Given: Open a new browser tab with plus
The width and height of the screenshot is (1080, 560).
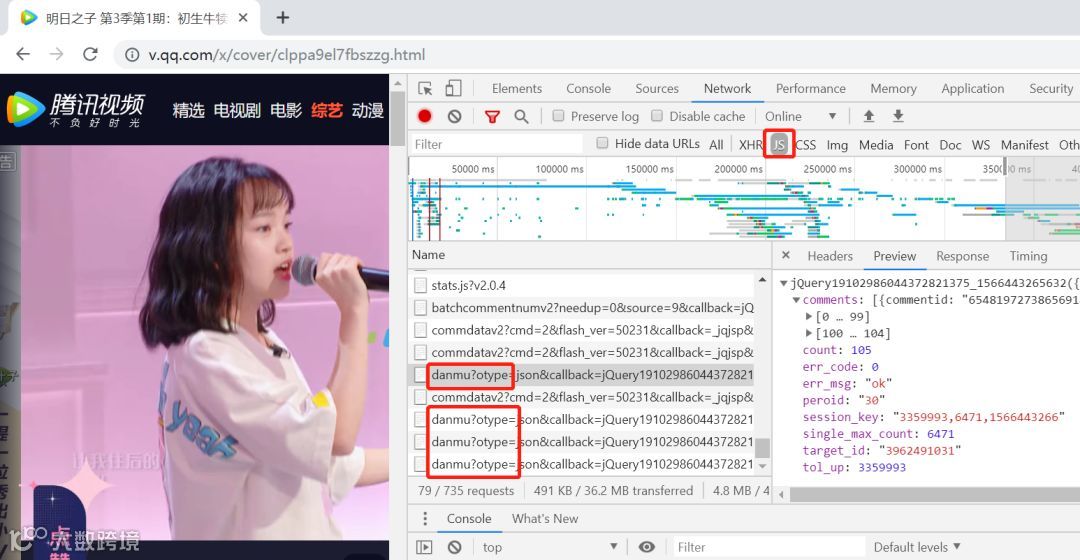Looking at the screenshot, I should point(282,18).
